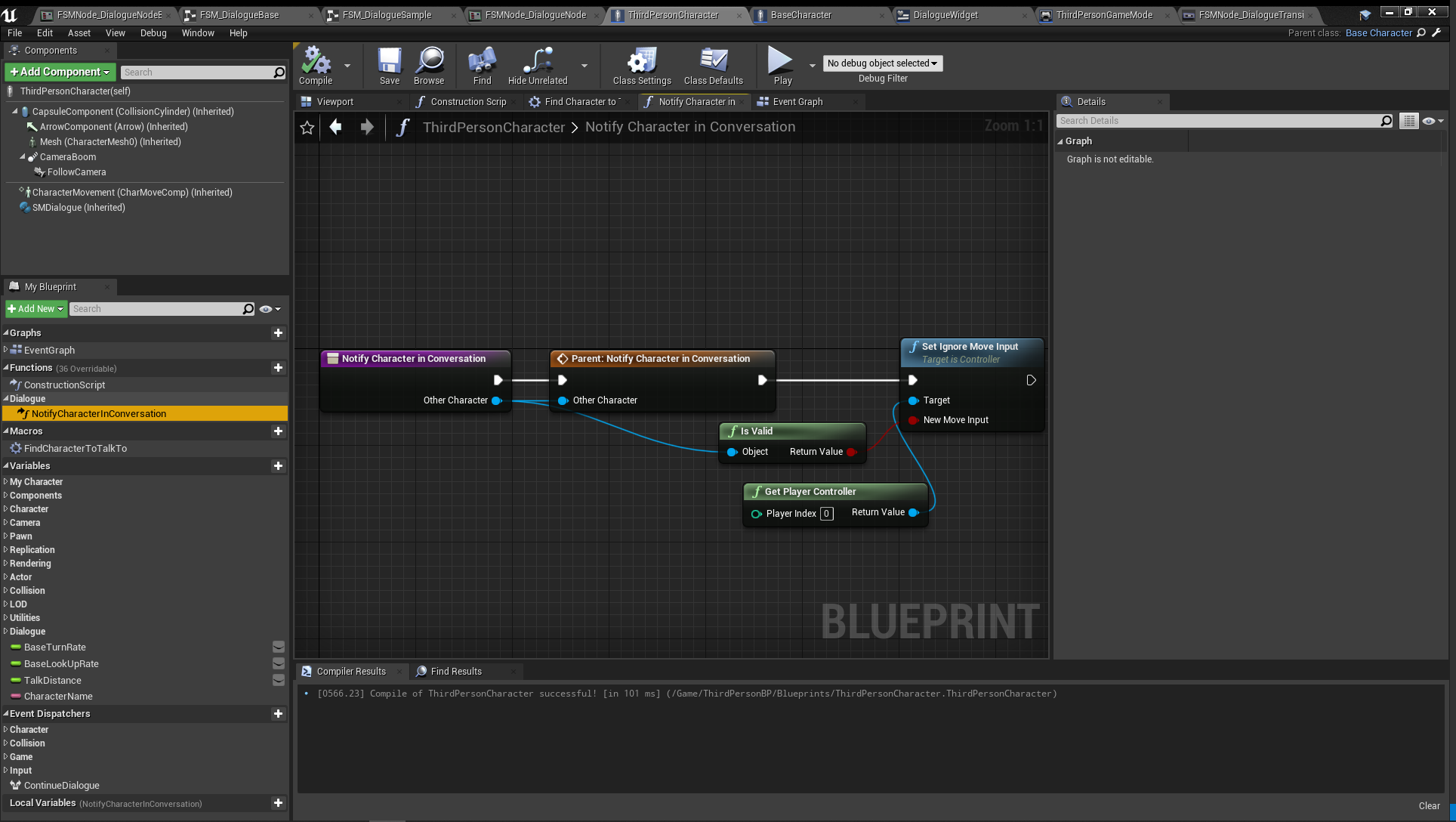Bookmark graph with the star icon
This screenshot has width=1456, height=822.
coord(307,128)
